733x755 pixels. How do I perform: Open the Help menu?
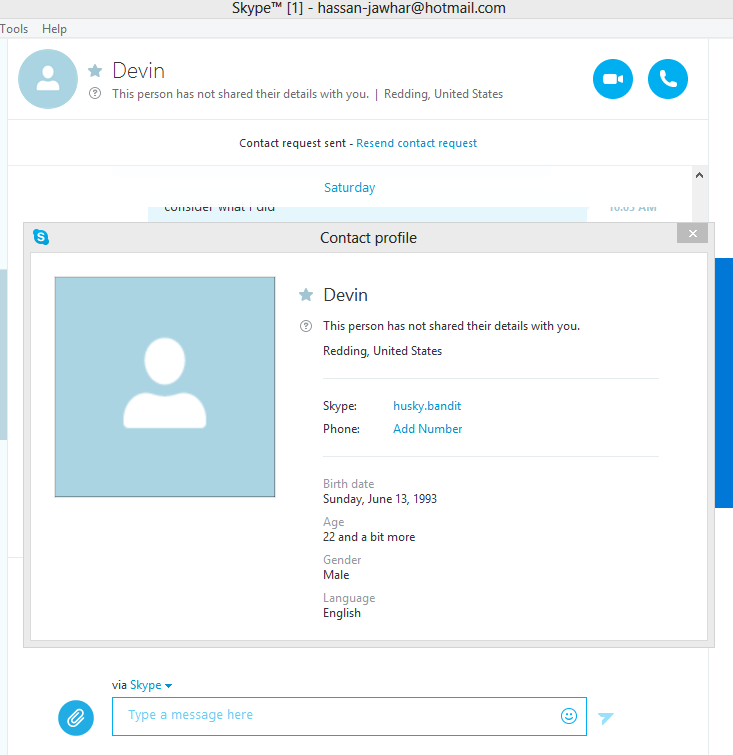click(x=54, y=29)
